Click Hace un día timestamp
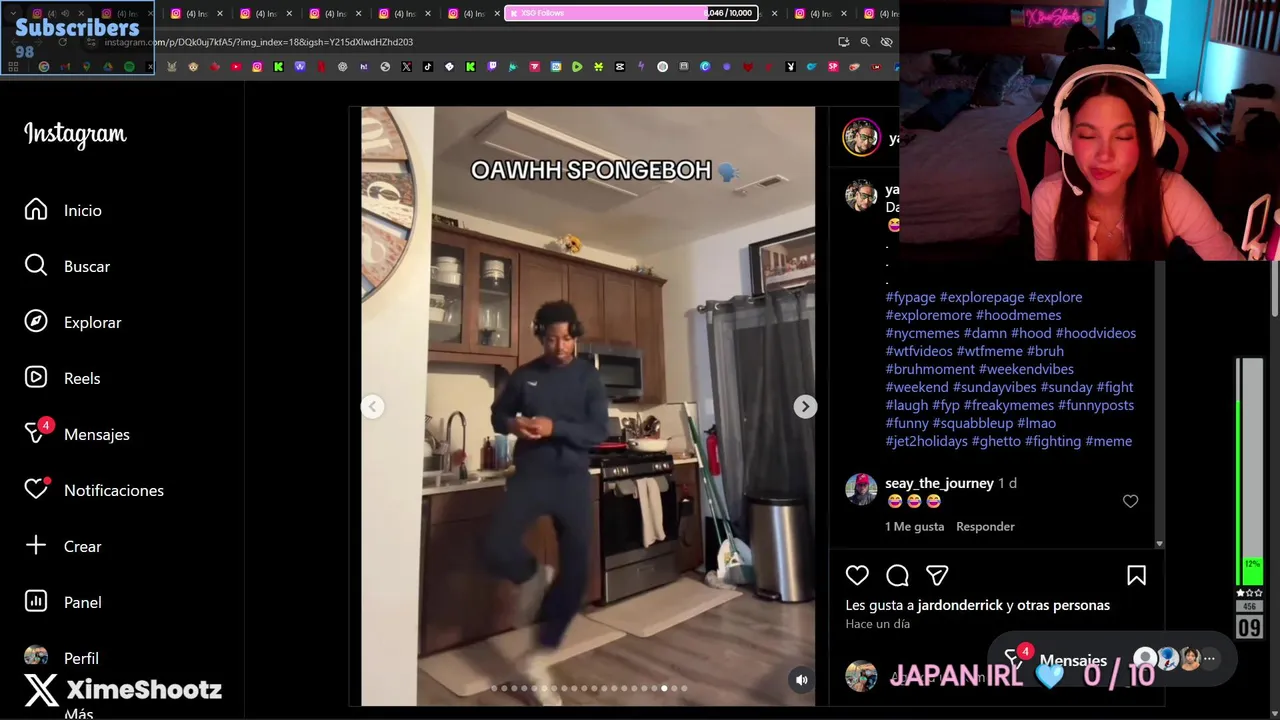The width and height of the screenshot is (1280, 720). tap(877, 624)
